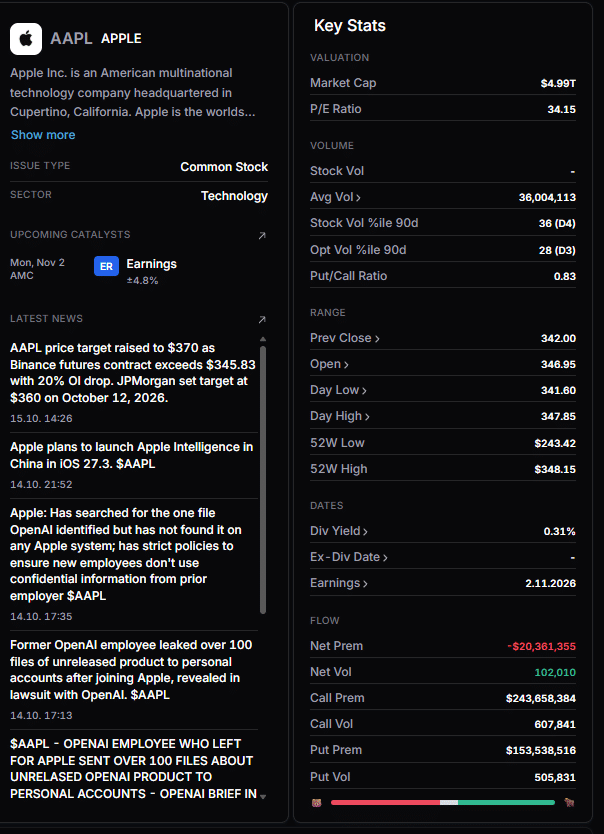Click the bull icon beside flow bar
The height and width of the screenshot is (834, 604).
(570, 803)
